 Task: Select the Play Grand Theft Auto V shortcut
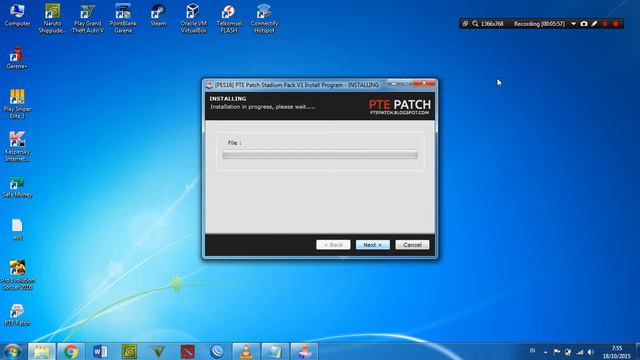[87, 18]
